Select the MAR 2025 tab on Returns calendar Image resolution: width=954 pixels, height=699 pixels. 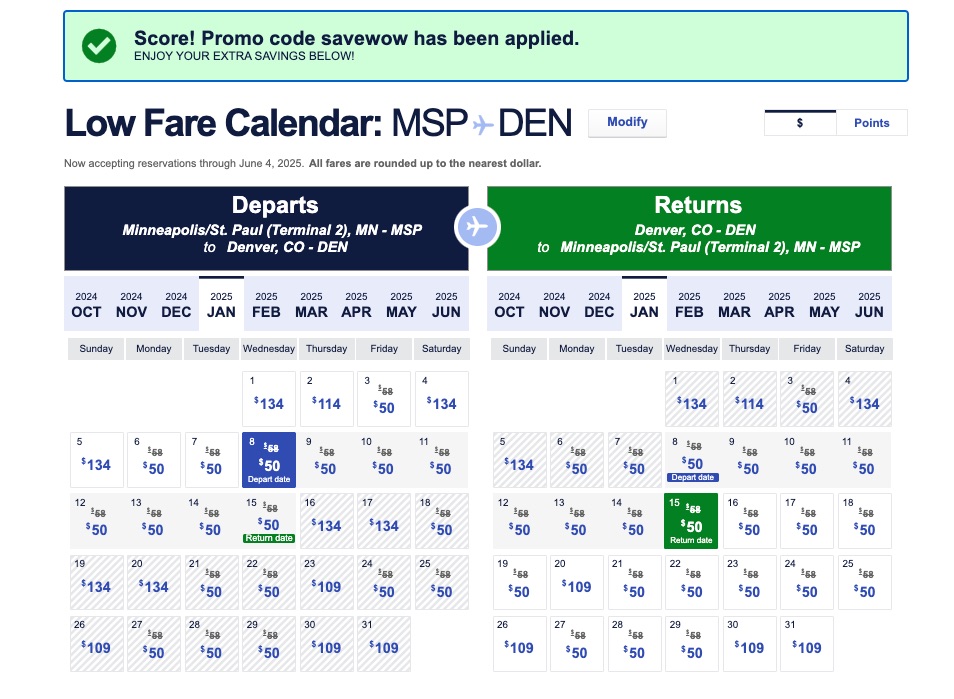tap(734, 305)
